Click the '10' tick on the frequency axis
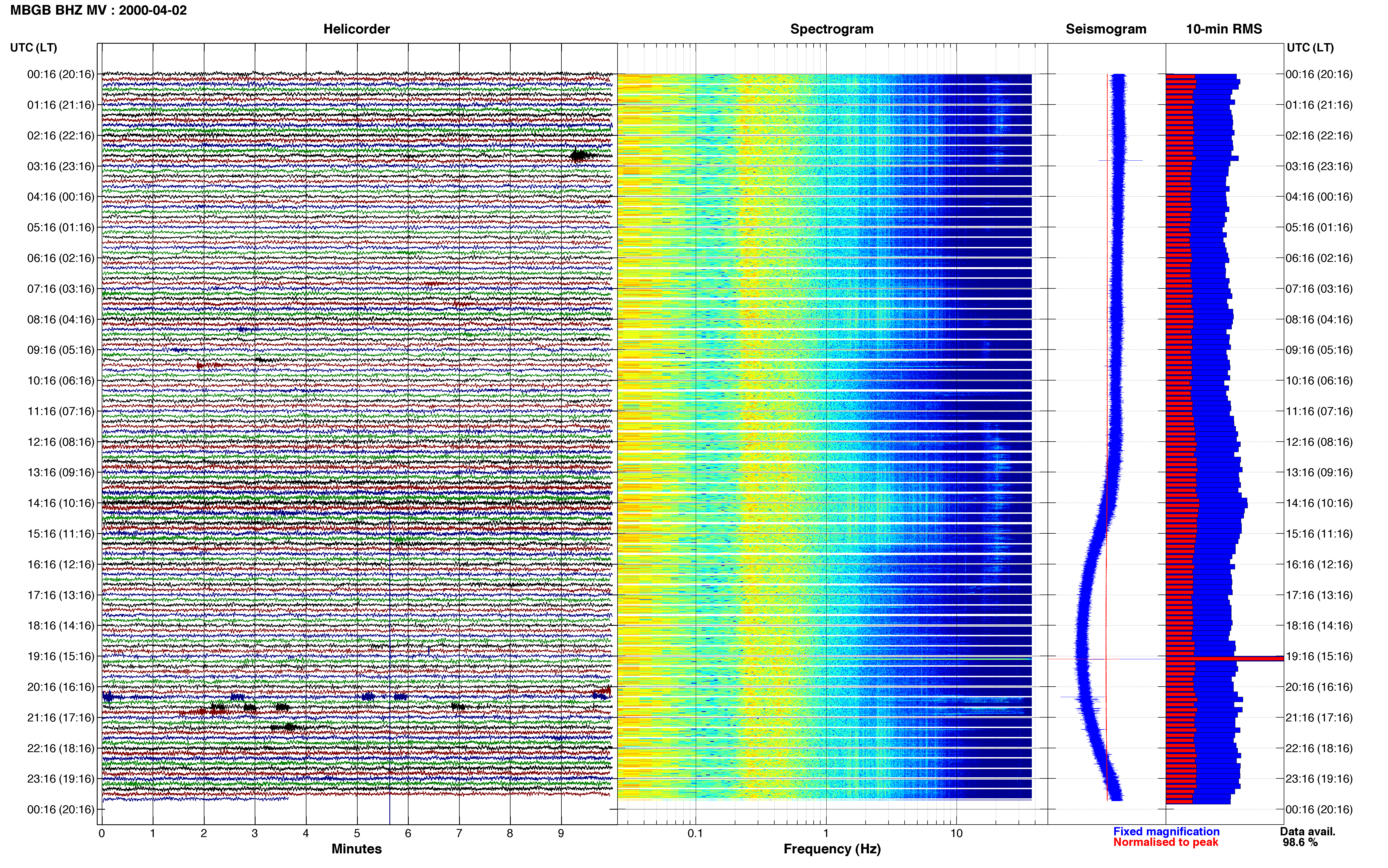Image resolution: width=1388 pixels, height=868 pixels. 956,833
